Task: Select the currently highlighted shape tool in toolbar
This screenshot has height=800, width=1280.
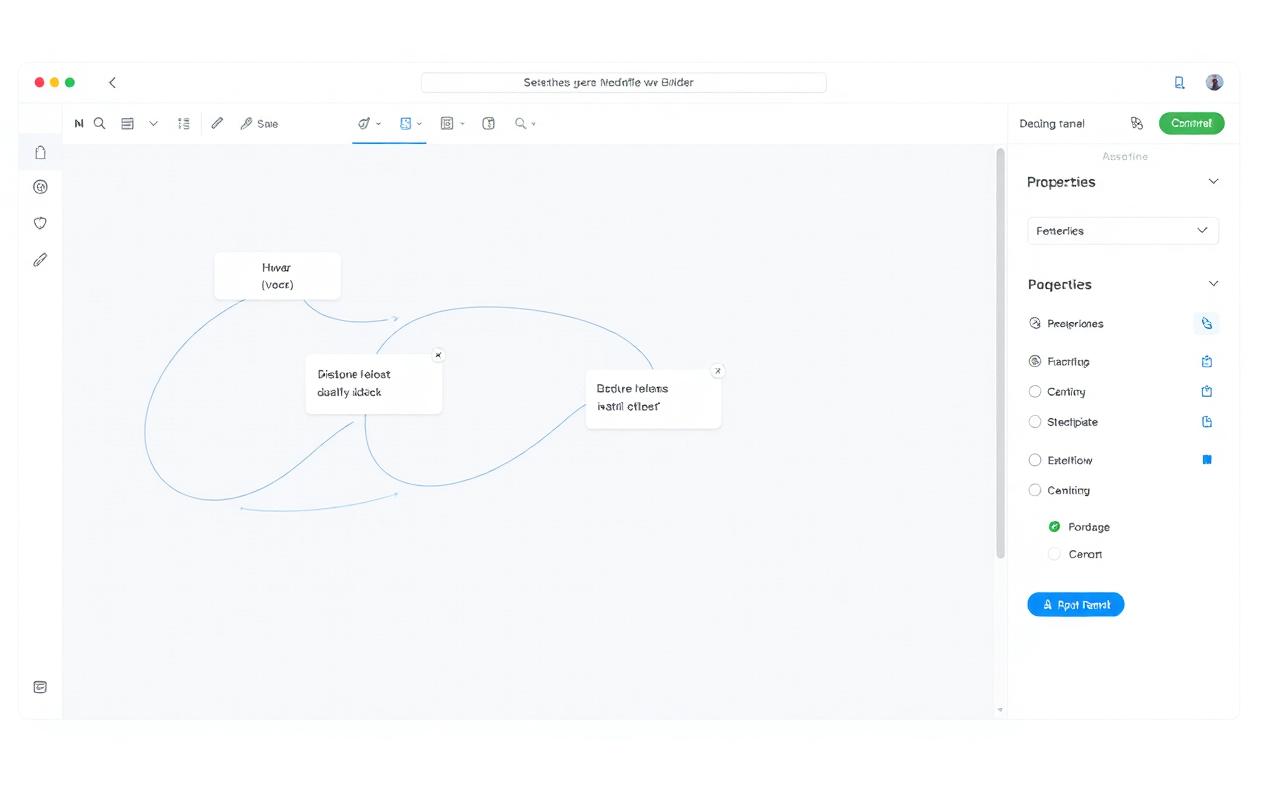Action: pos(404,123)
